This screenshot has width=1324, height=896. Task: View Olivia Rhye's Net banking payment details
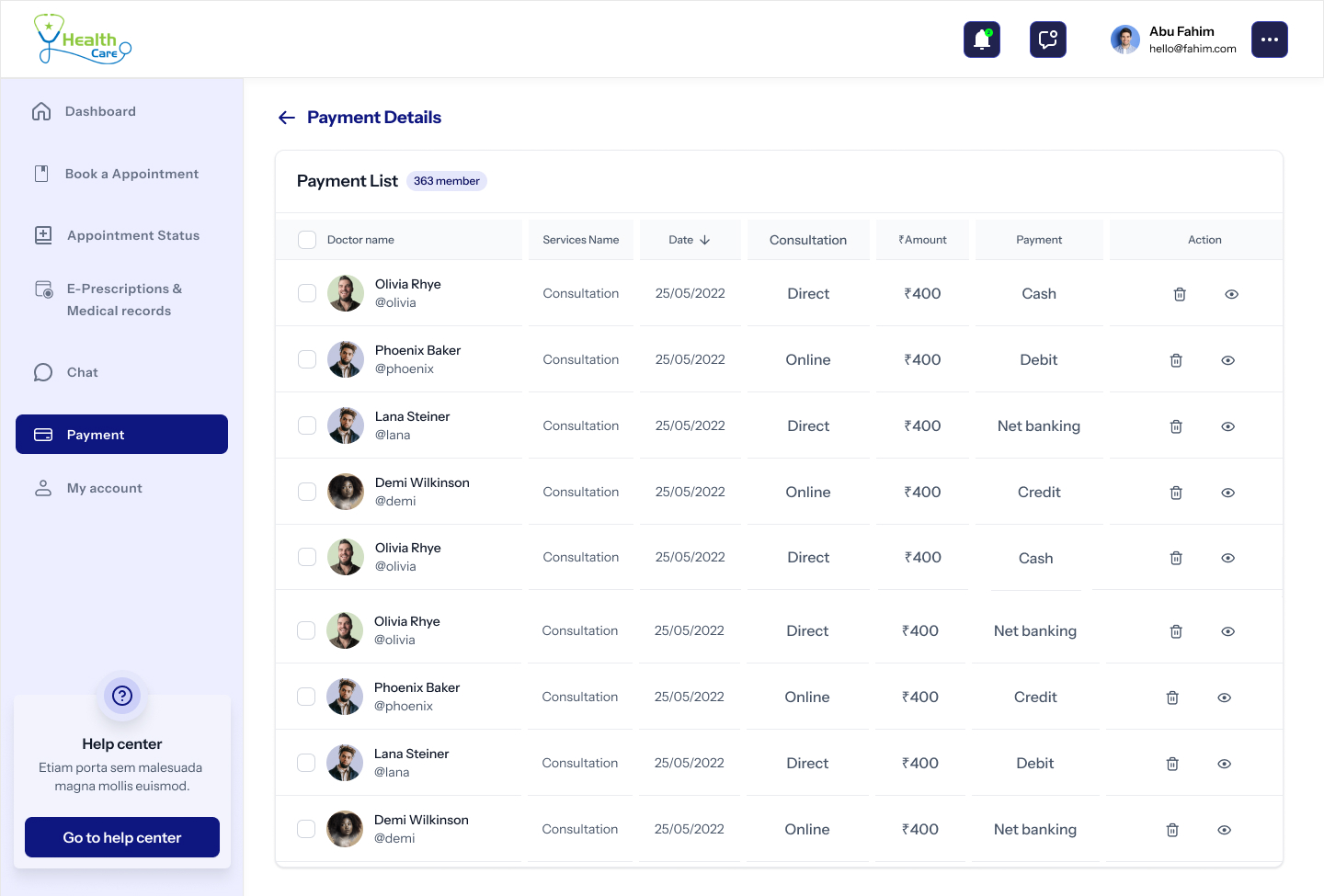pyautogui.click(x=1228, y=631)
